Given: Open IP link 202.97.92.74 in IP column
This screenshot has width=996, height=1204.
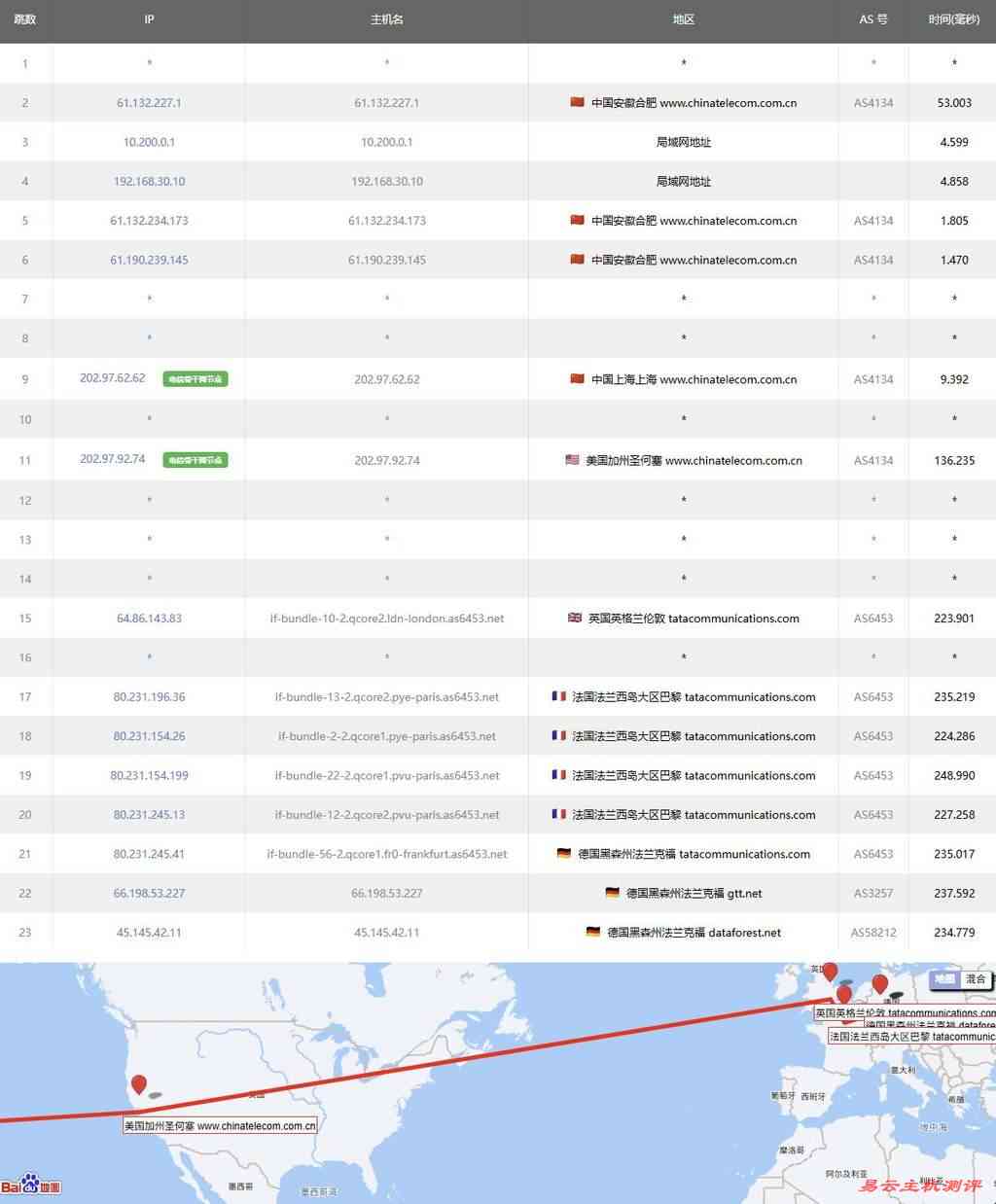Looking at the screenshot, I should pyautogui.click(x=113, y=459).
